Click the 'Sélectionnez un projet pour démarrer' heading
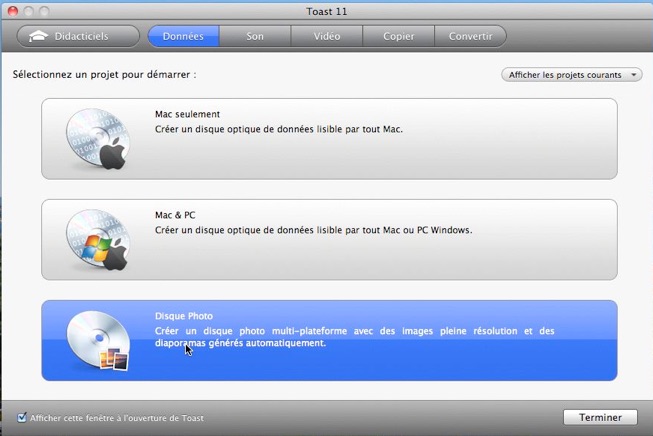This screenshot has height=436, width=653. [104, 75]
